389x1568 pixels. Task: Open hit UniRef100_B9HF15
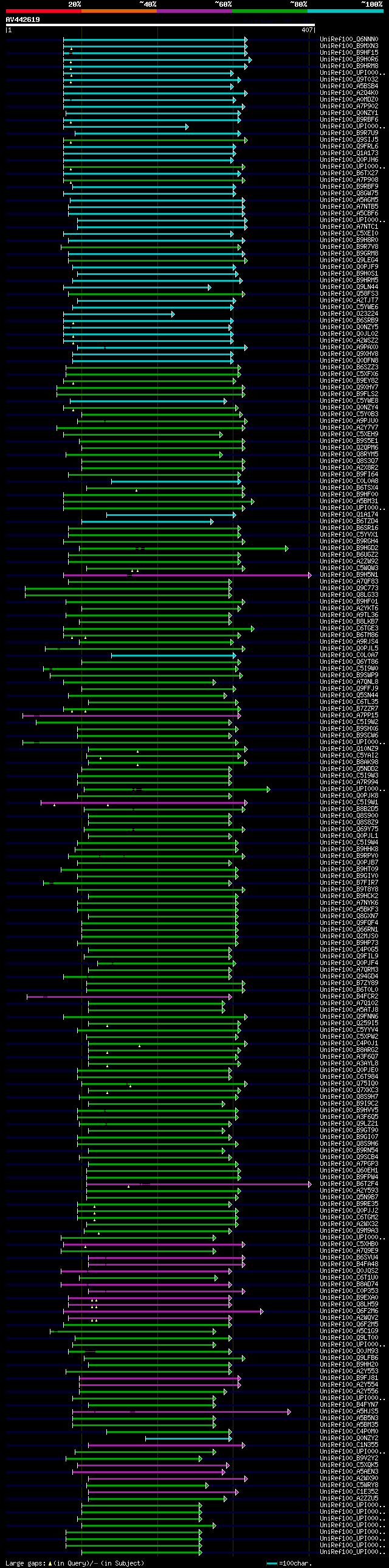point(349,53)
